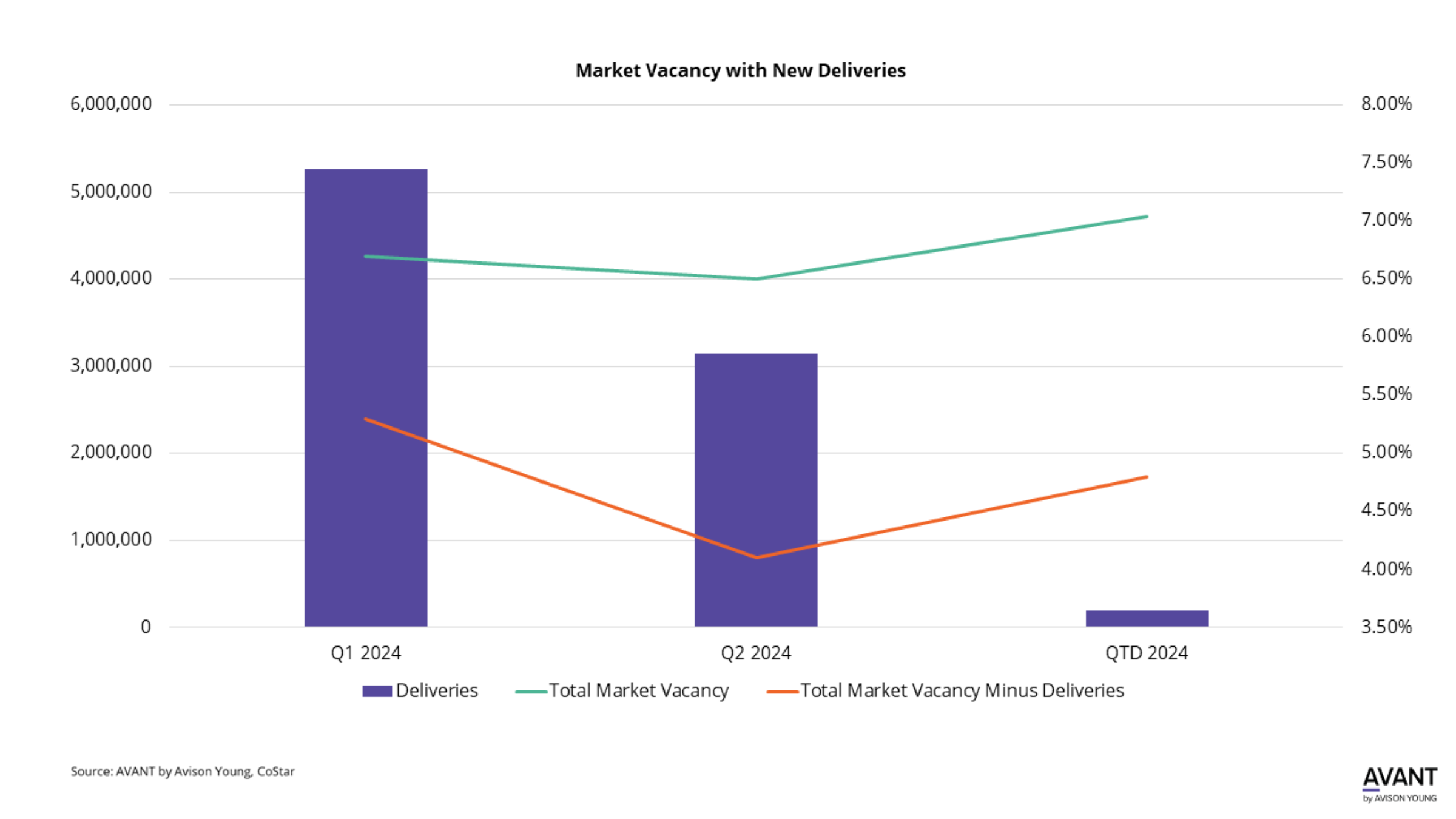Image resolution: width=1456 pixels, height=819 pixels.
Task: Click the '7.50%' right axis value
Action: (x=1386, y=162)
